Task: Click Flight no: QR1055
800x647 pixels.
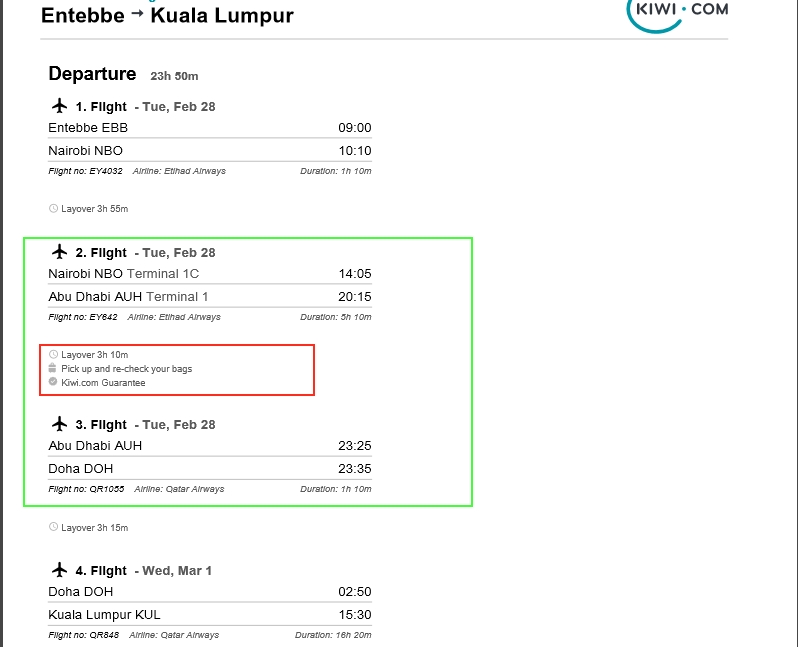Action: [86, 489]
